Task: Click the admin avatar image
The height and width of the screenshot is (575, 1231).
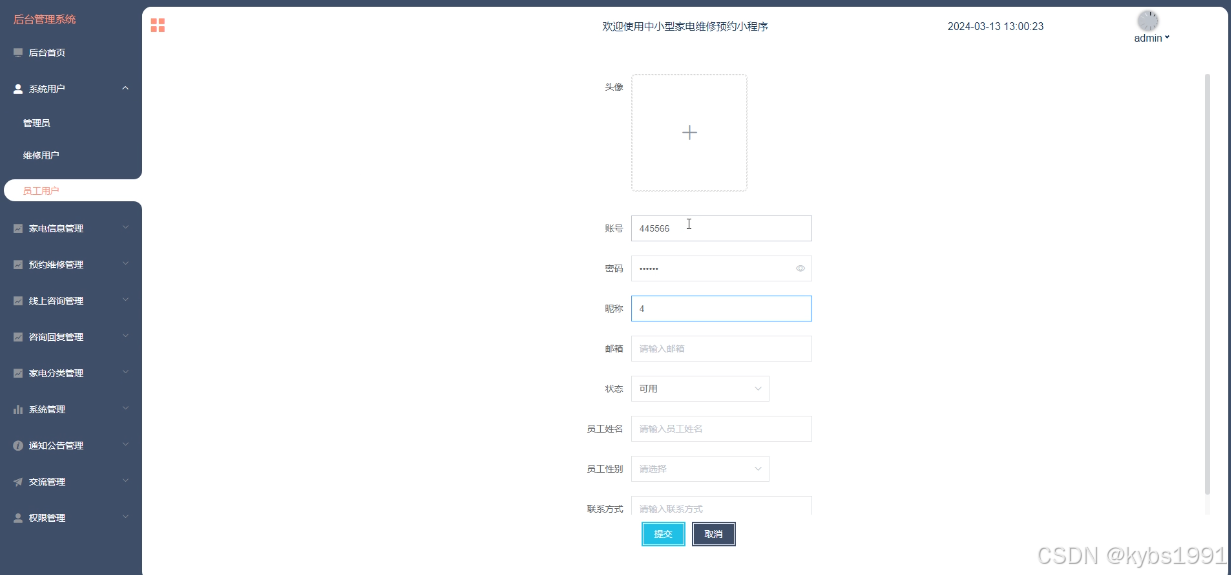Action: pyautogui.click(x=1148, y=20)
